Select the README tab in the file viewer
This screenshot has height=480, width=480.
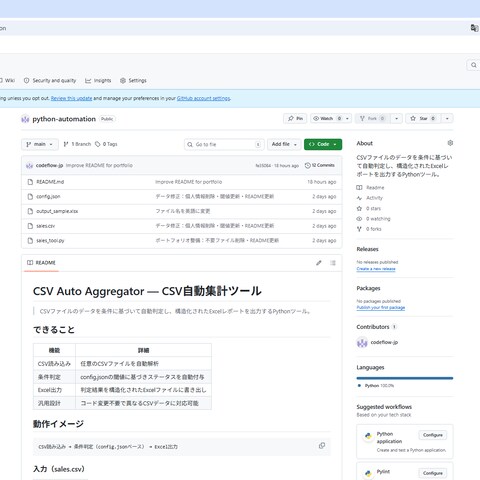(x=41, y=263)
